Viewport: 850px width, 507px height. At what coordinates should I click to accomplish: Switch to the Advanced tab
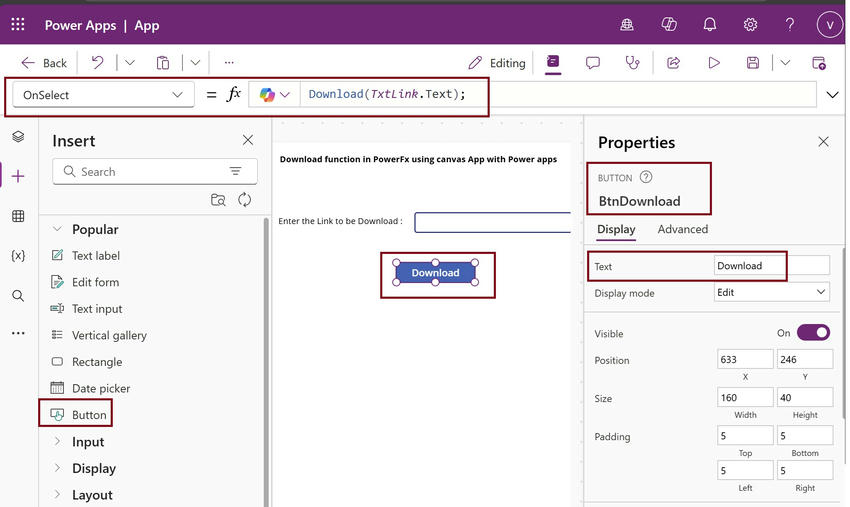[x=682, y=229]
